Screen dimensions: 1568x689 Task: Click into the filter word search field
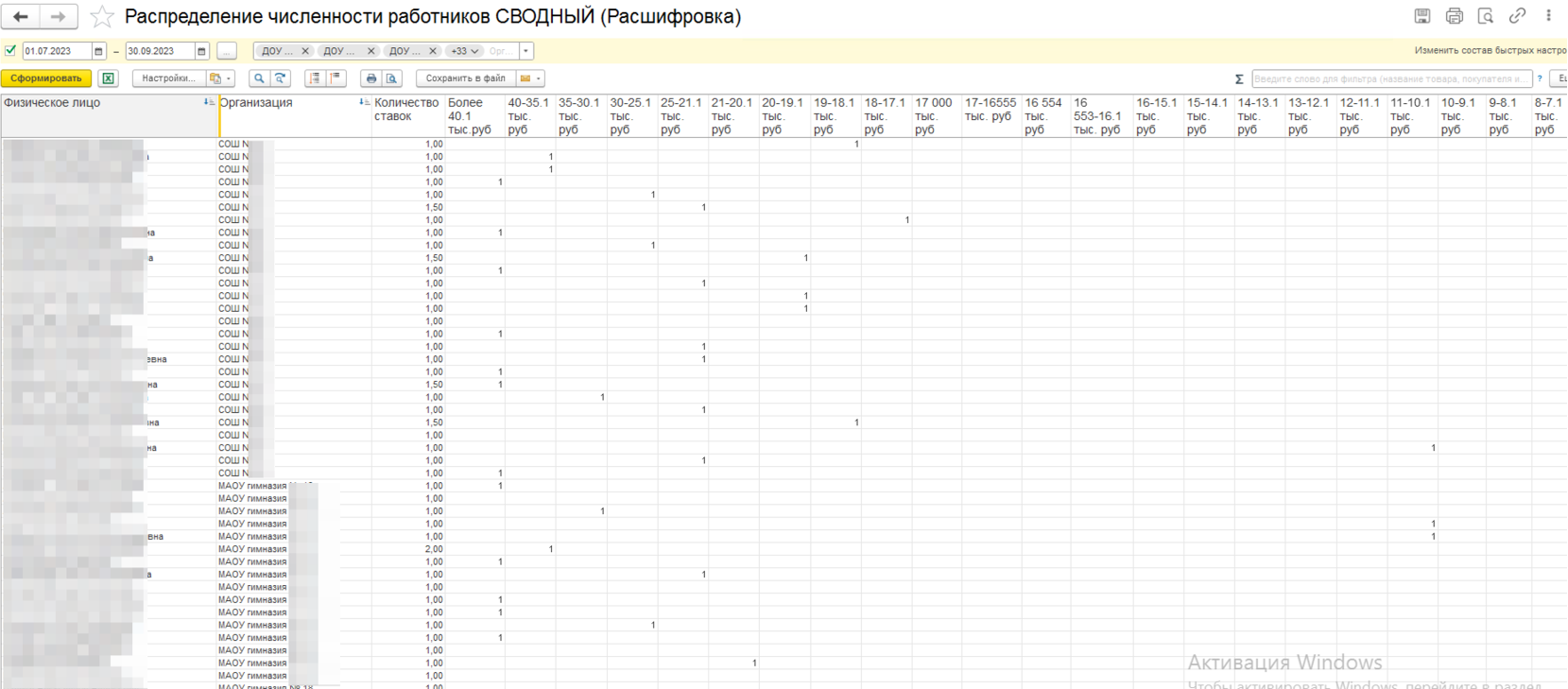pyautogui.click(x=1390, y=79)
